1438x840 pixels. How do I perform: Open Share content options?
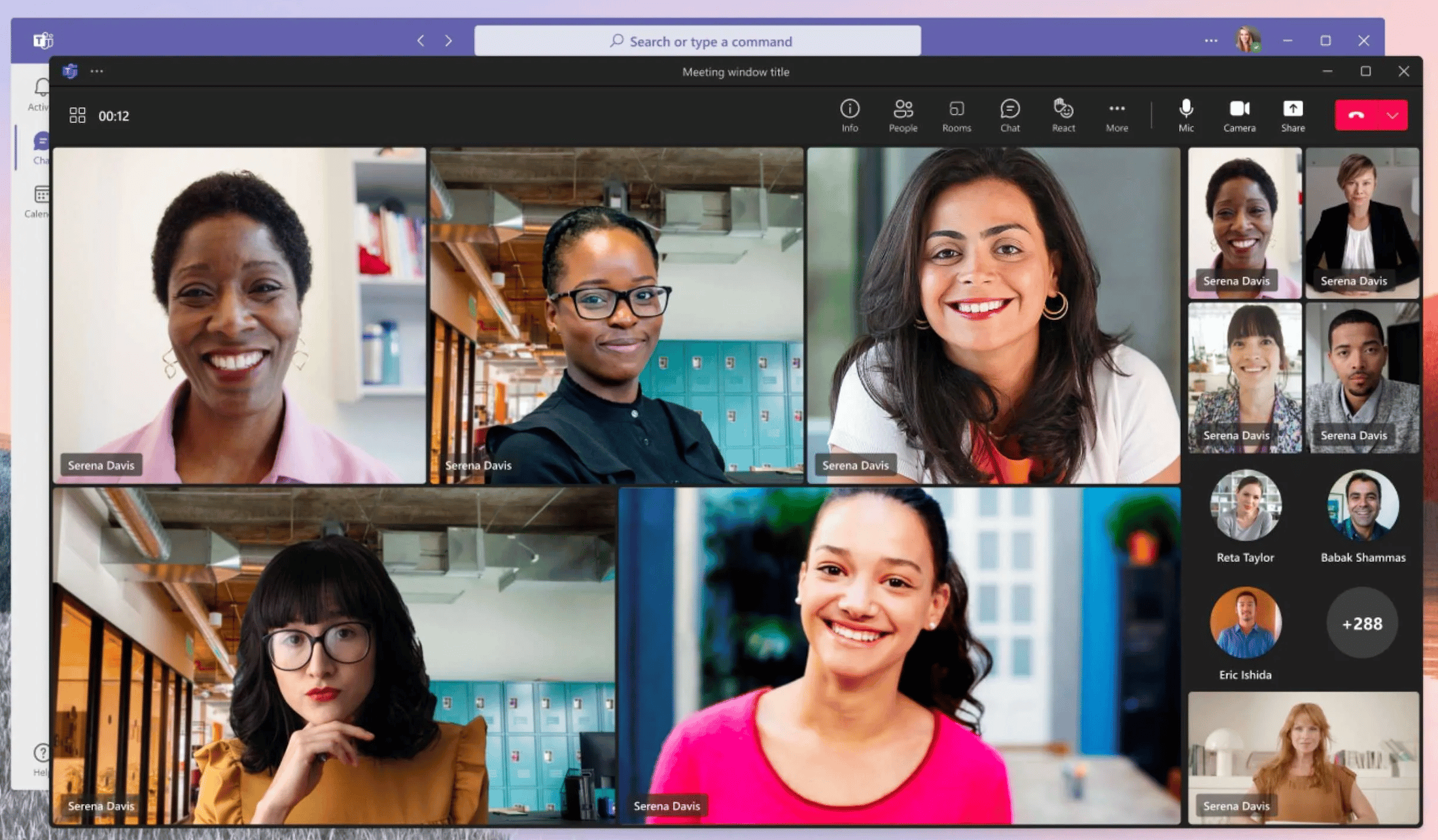point(1292,115)
